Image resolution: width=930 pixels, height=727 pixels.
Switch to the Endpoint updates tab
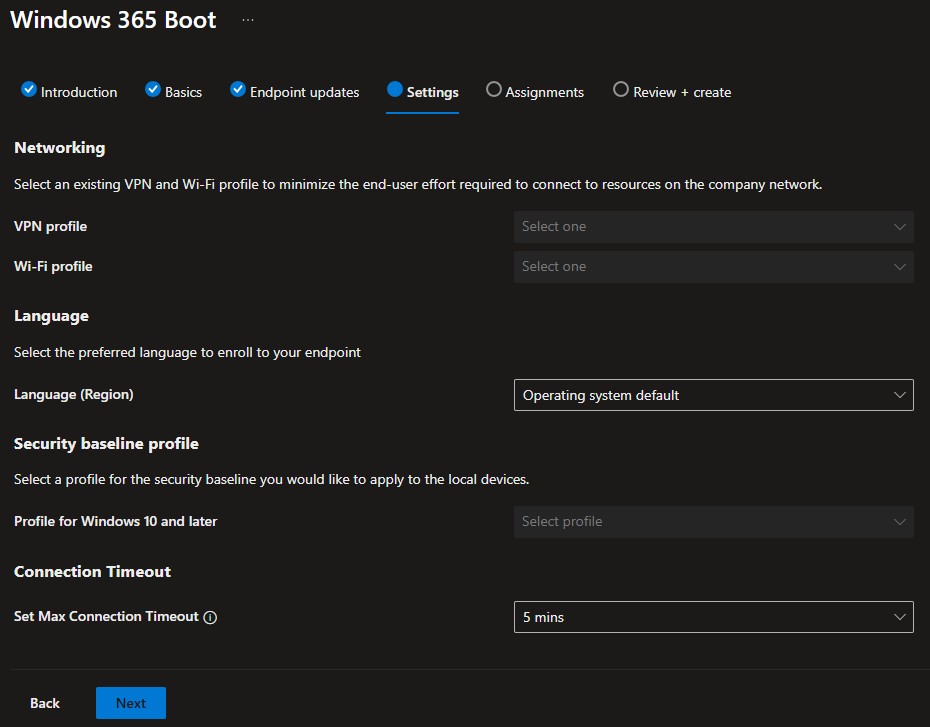(x=304, y=92)
